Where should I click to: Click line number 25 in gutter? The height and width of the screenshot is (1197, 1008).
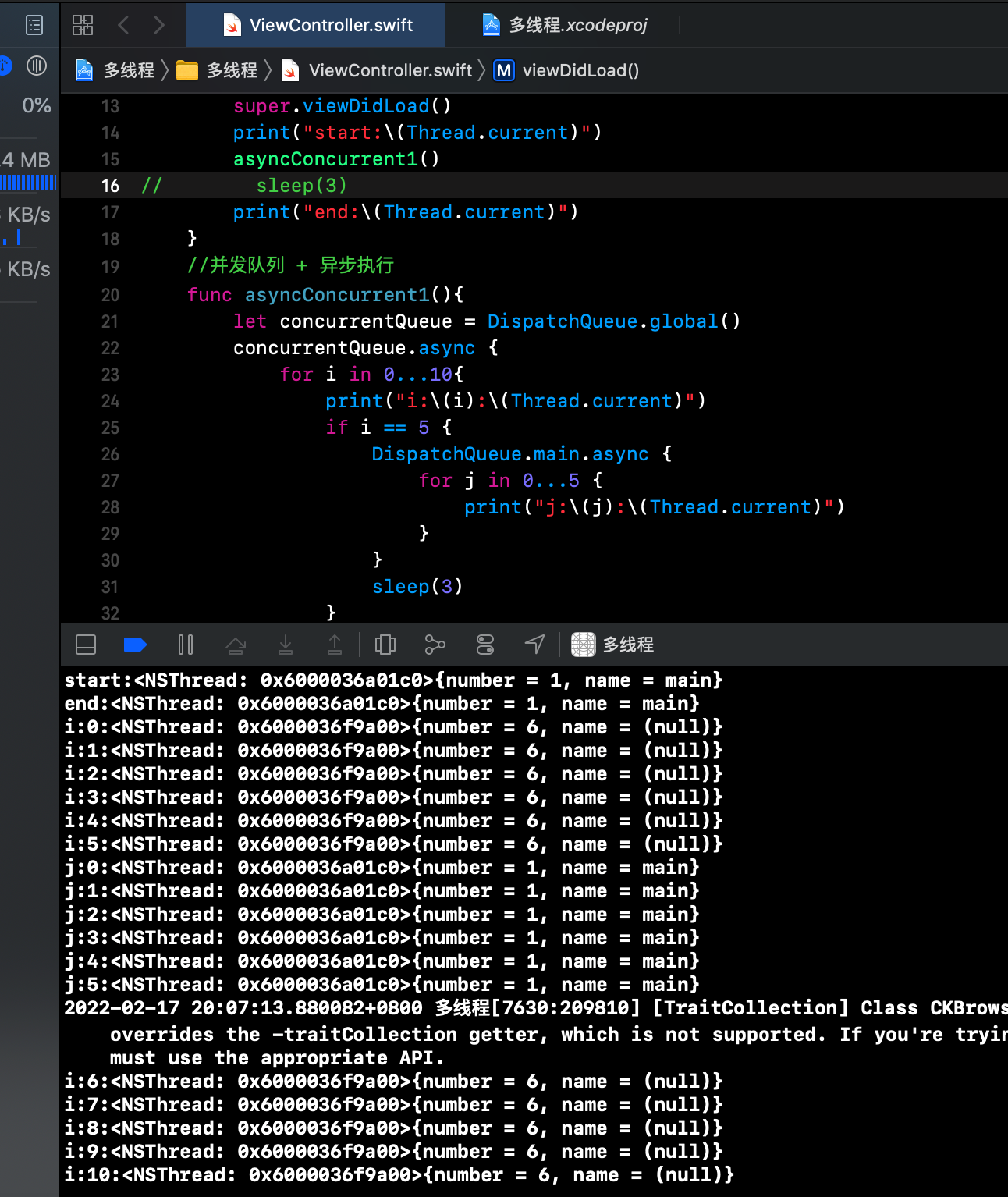(110, 428)
